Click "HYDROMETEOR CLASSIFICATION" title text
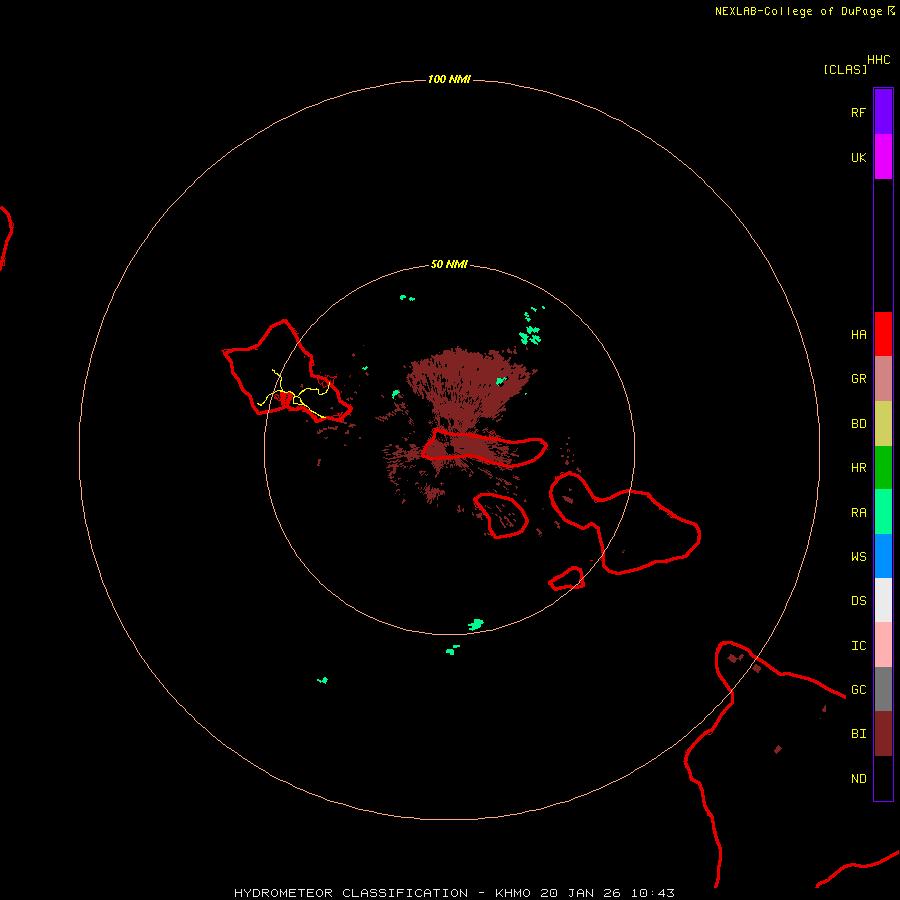The width and height of the screenshot is (900, 900). point(351,893)
